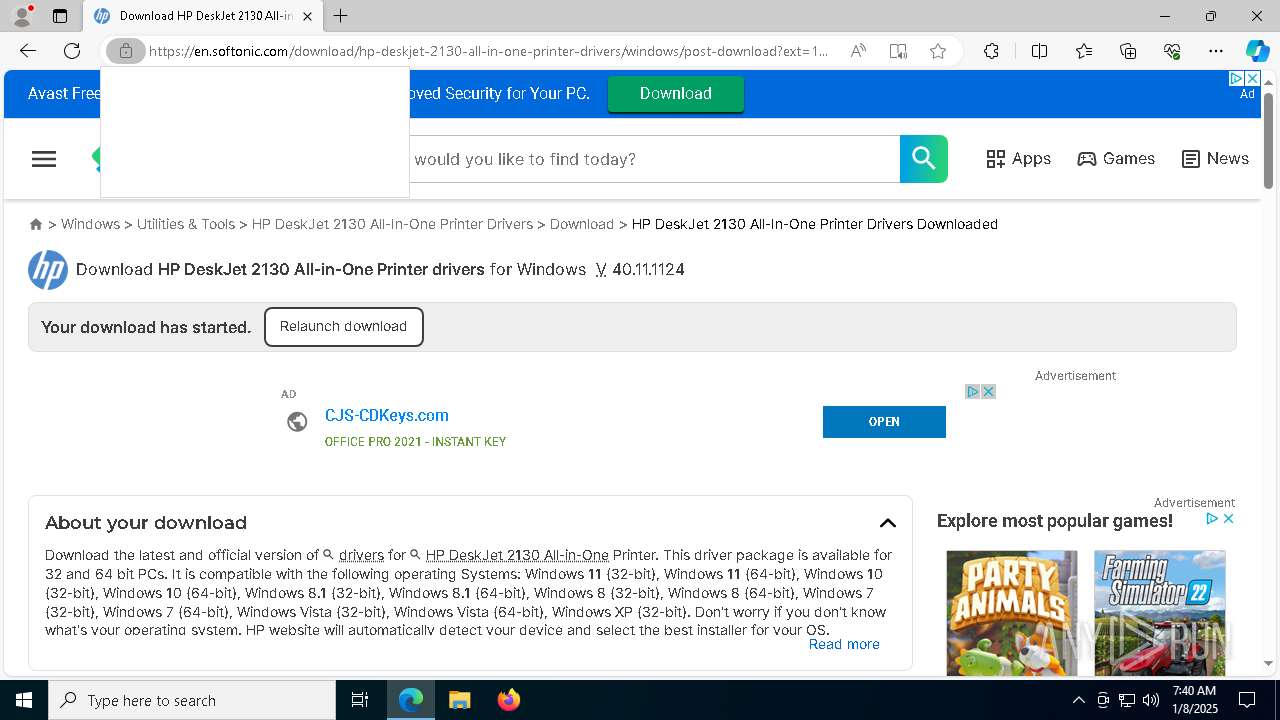
Task: Go to Softonic home breadcrumb icon
Action: [x=36, y=224]
